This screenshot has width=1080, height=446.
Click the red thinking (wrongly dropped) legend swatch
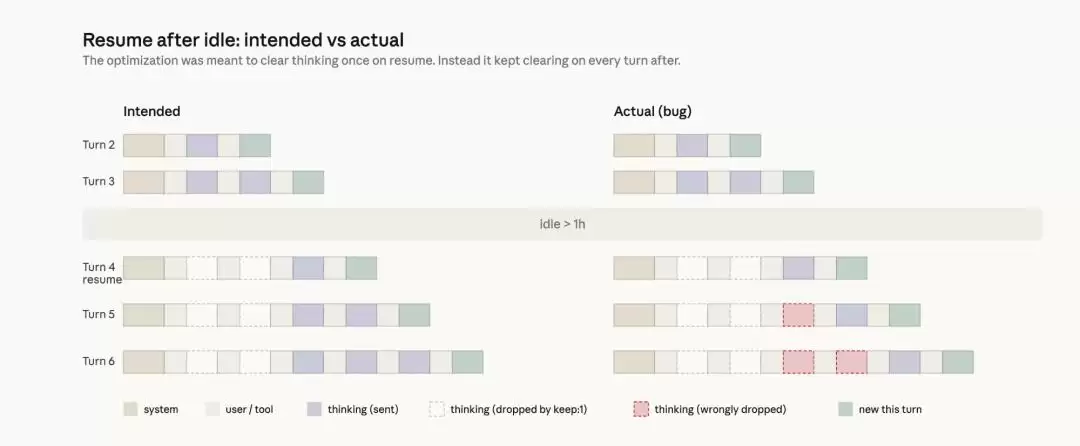641,409
